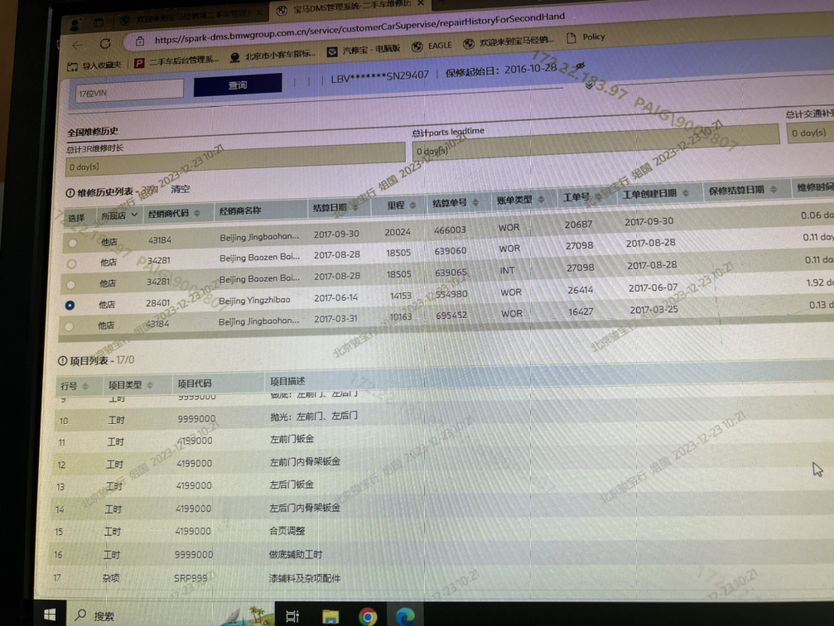This screenshot has height=626, width=834.
Task: Close the first 欢迎来到宝马 browser tab
Action: point(259,12)
